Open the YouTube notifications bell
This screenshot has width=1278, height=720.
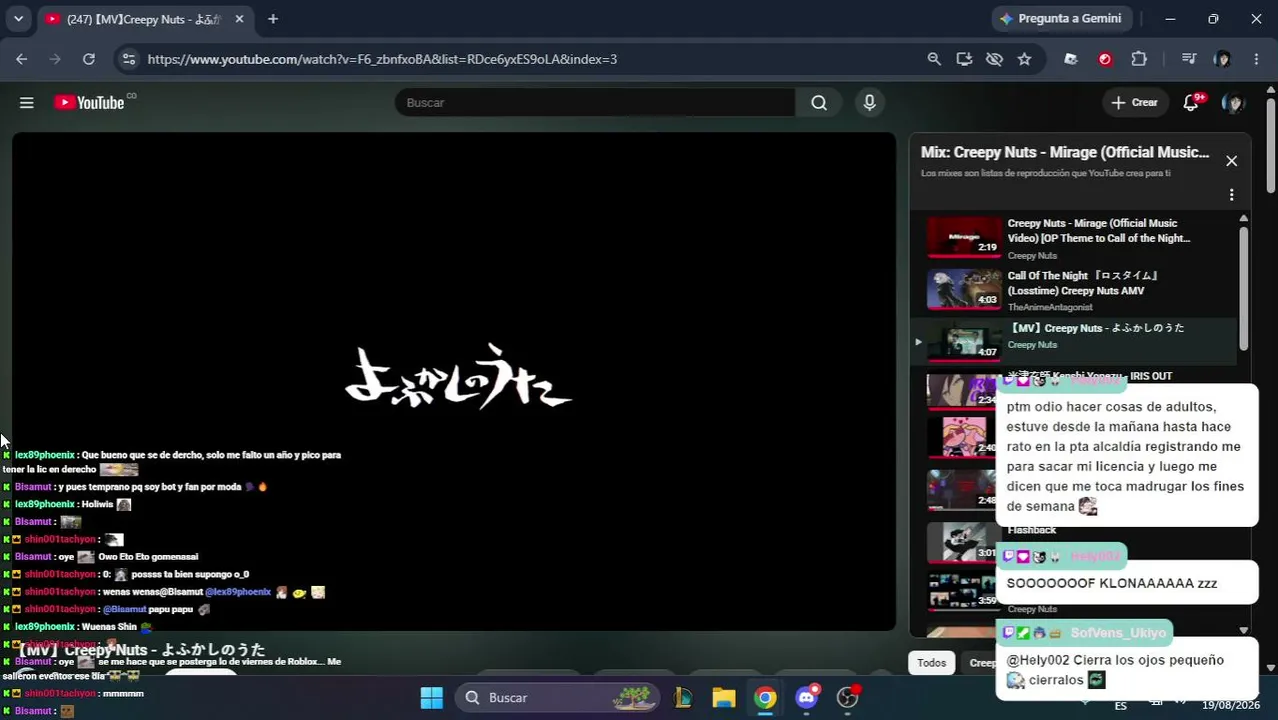[x=1191, y=102]
